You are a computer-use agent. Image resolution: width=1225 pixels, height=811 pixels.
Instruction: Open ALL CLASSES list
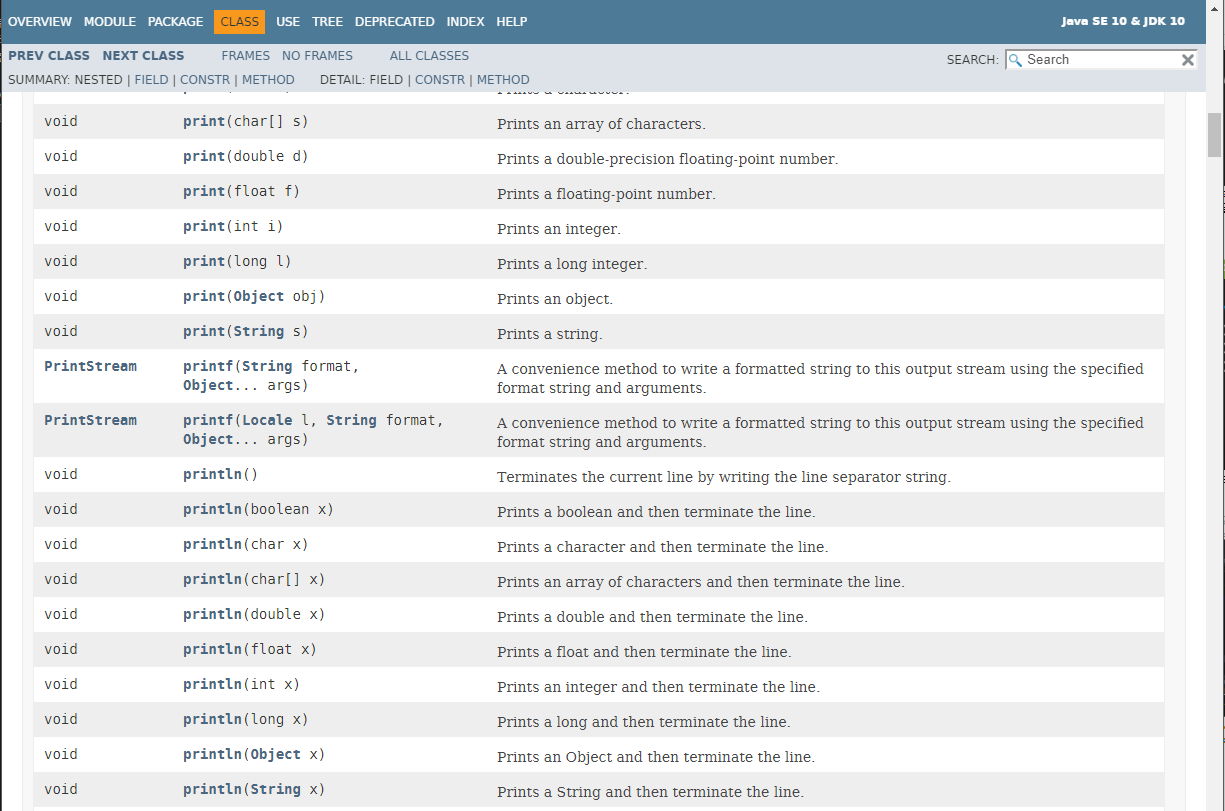coord(429,56)
